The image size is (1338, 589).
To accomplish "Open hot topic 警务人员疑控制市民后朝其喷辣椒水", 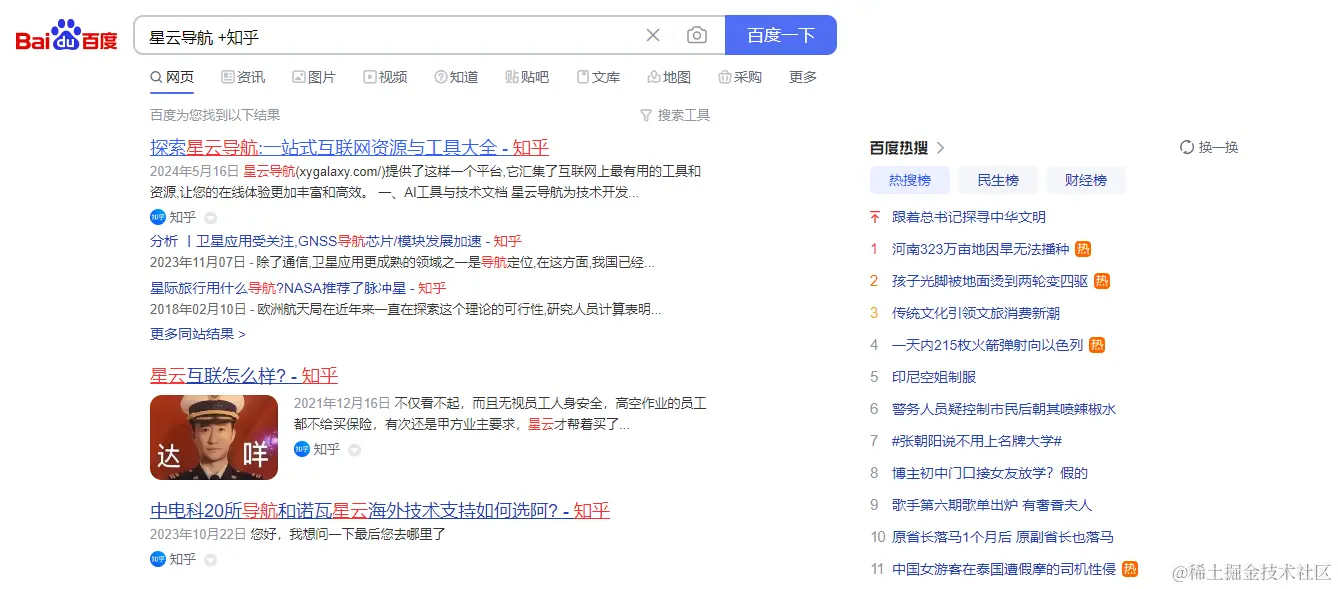I will point(1004,409).
